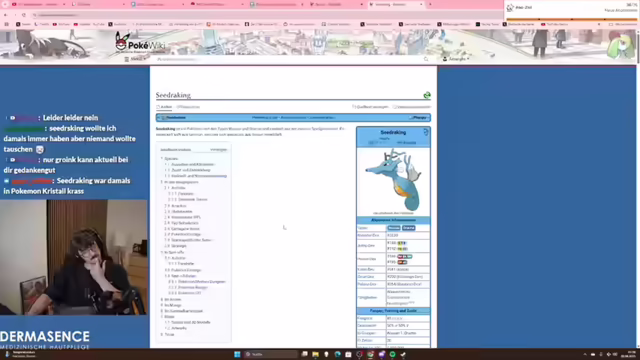
Task: Open File Explorer from the taskbar
Action: [316, 354]
